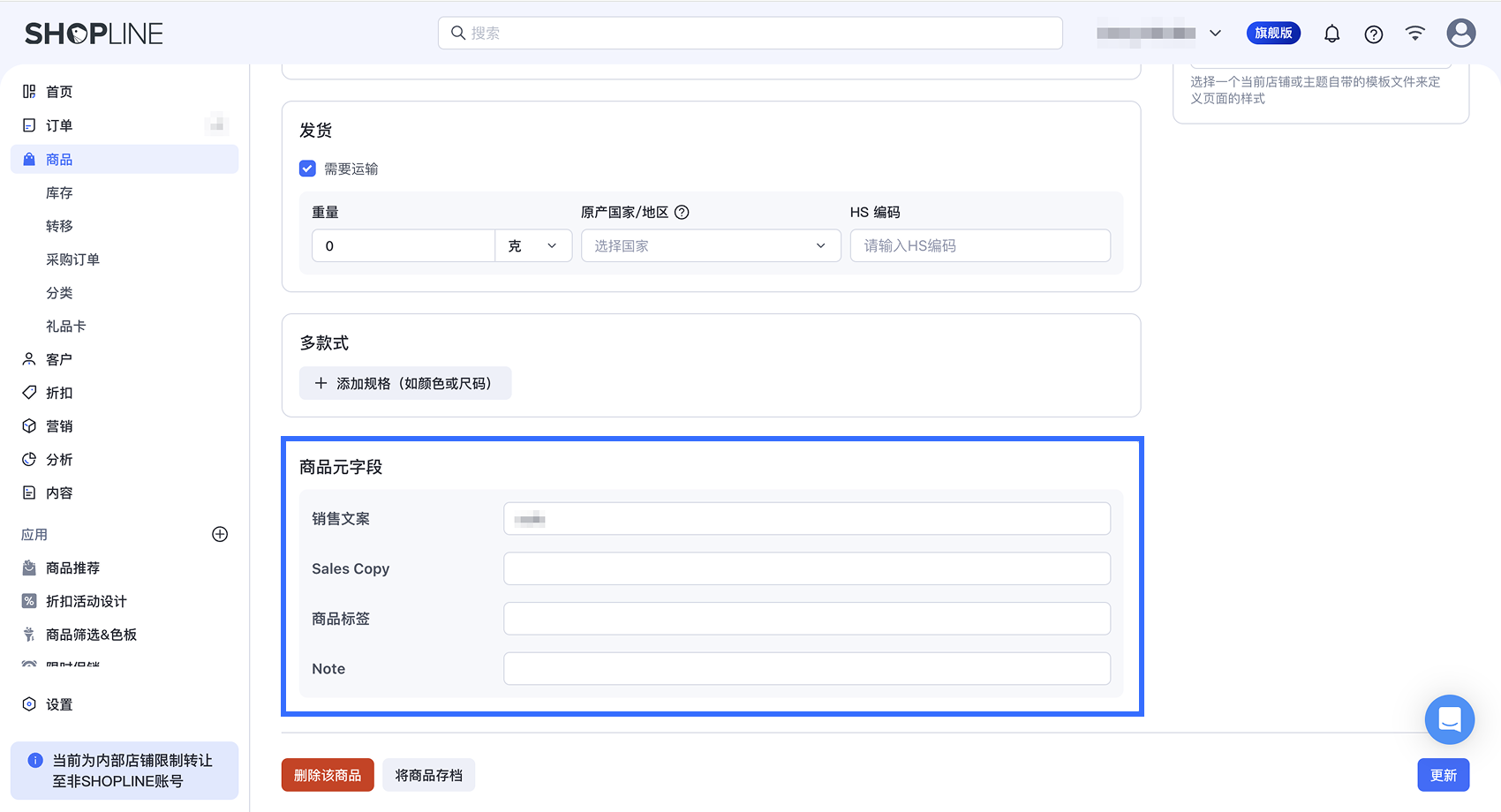This screenshot has height=812, width=1501.
Task: Expand the store name dropdown chevron
Action: [1215, 34]
